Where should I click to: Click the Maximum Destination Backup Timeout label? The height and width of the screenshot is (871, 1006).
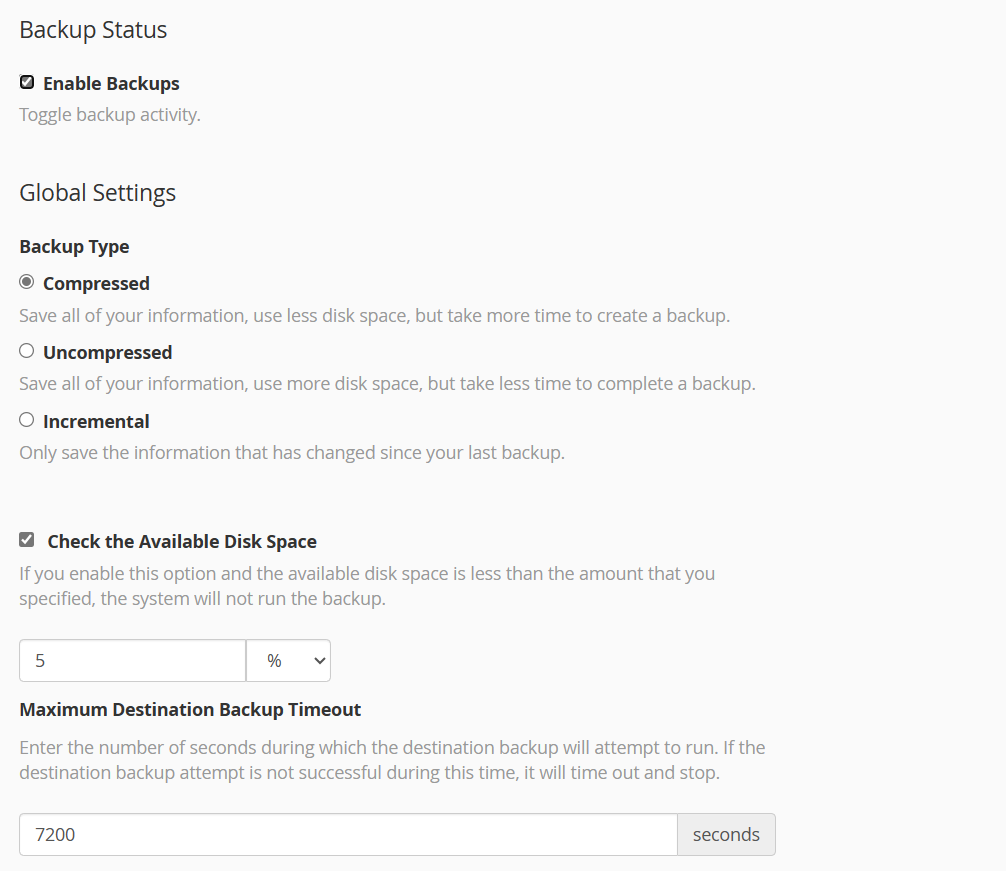tap(190, 710)
